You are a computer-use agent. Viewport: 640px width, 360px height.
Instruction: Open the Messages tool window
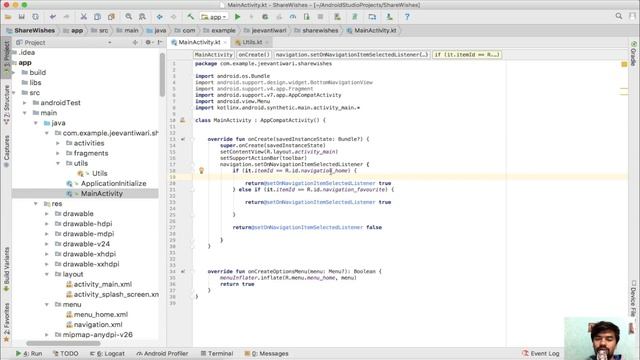tap(266, 353)
